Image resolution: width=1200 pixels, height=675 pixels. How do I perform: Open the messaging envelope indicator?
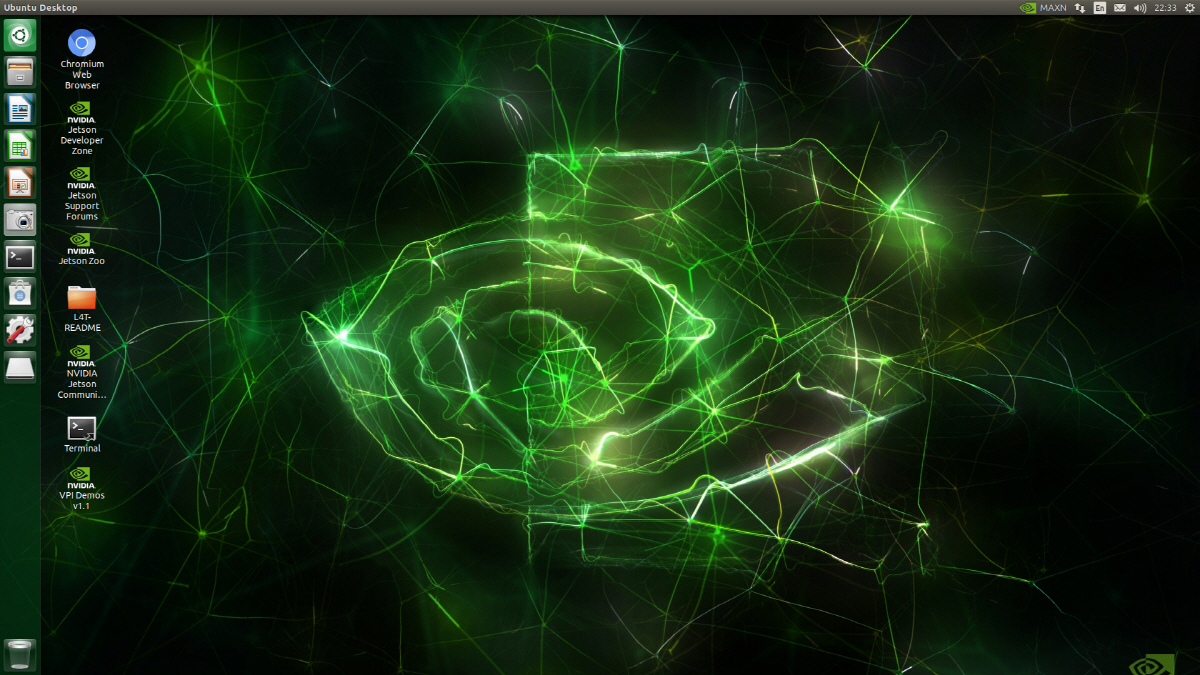(1120, 7)
